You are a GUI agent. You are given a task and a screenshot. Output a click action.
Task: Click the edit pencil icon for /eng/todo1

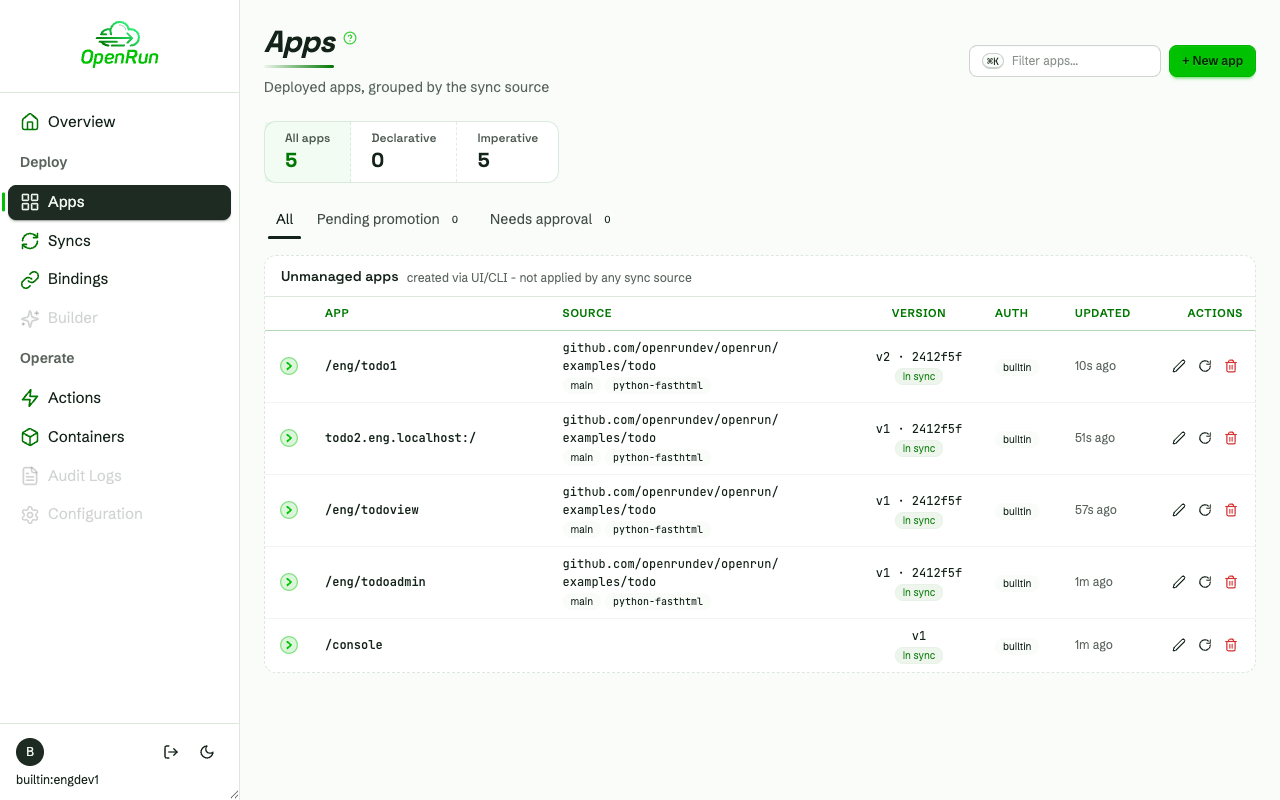point(1179,366)
